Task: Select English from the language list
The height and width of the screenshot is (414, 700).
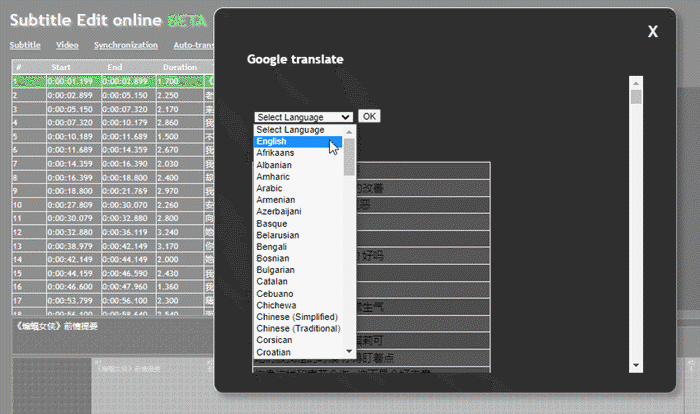Action: [x=299, y=142]
